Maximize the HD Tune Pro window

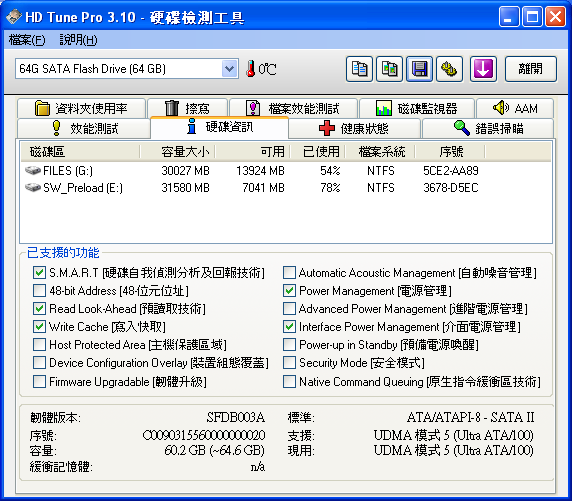[x=532, y=17]
